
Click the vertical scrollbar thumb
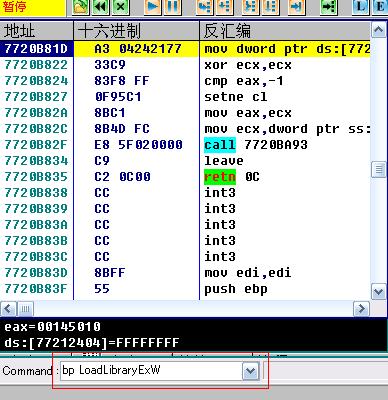pyautogui.click(x=379, y=169)
